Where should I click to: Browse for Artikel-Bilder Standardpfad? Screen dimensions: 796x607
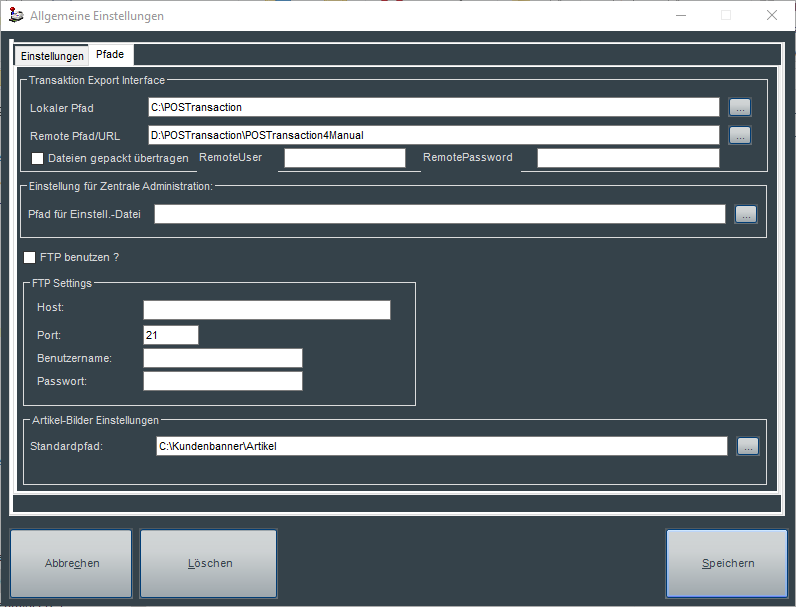(747, 446)
